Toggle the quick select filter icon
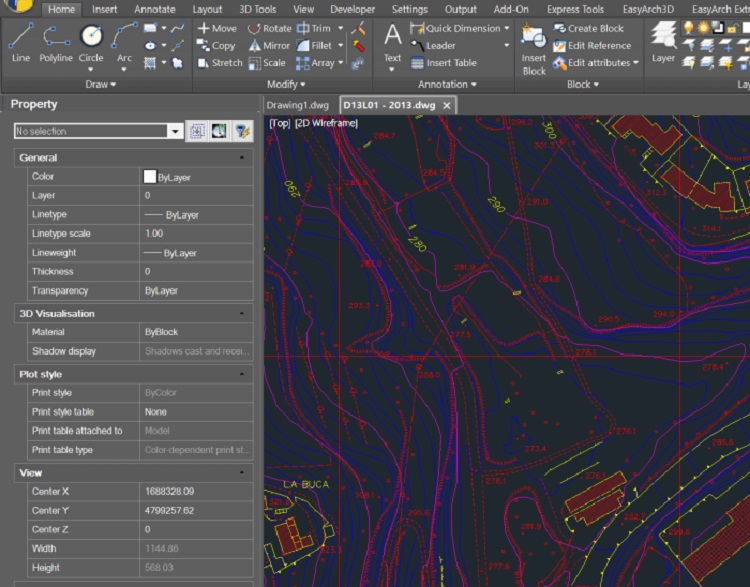The width and height of the screenshot is (750, 587). [x=242, y=131]
